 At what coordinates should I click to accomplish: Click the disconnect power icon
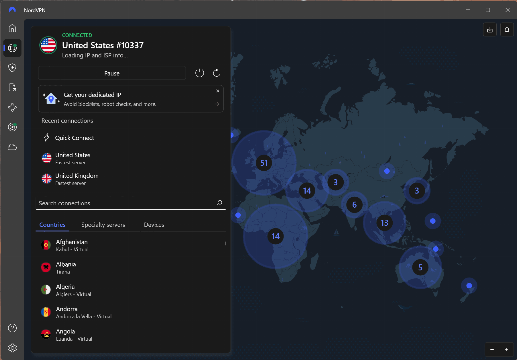click(x=199, y=73)
